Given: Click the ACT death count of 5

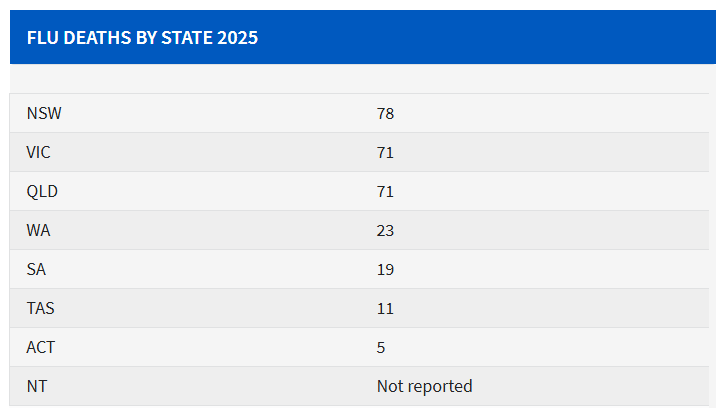Looking at the screenshot, I should click(x=381, y=348).
